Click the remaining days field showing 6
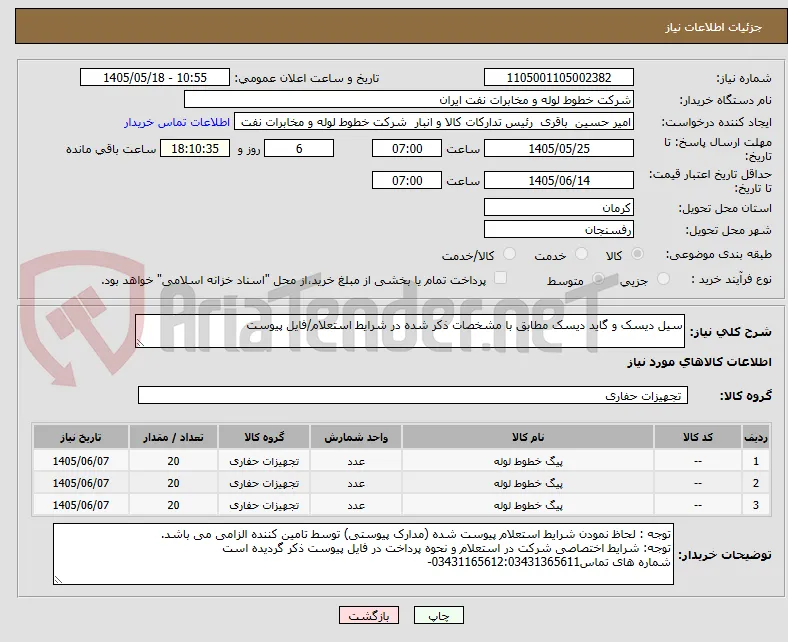This screenshot has height=642, width=788. click(299, 148)
